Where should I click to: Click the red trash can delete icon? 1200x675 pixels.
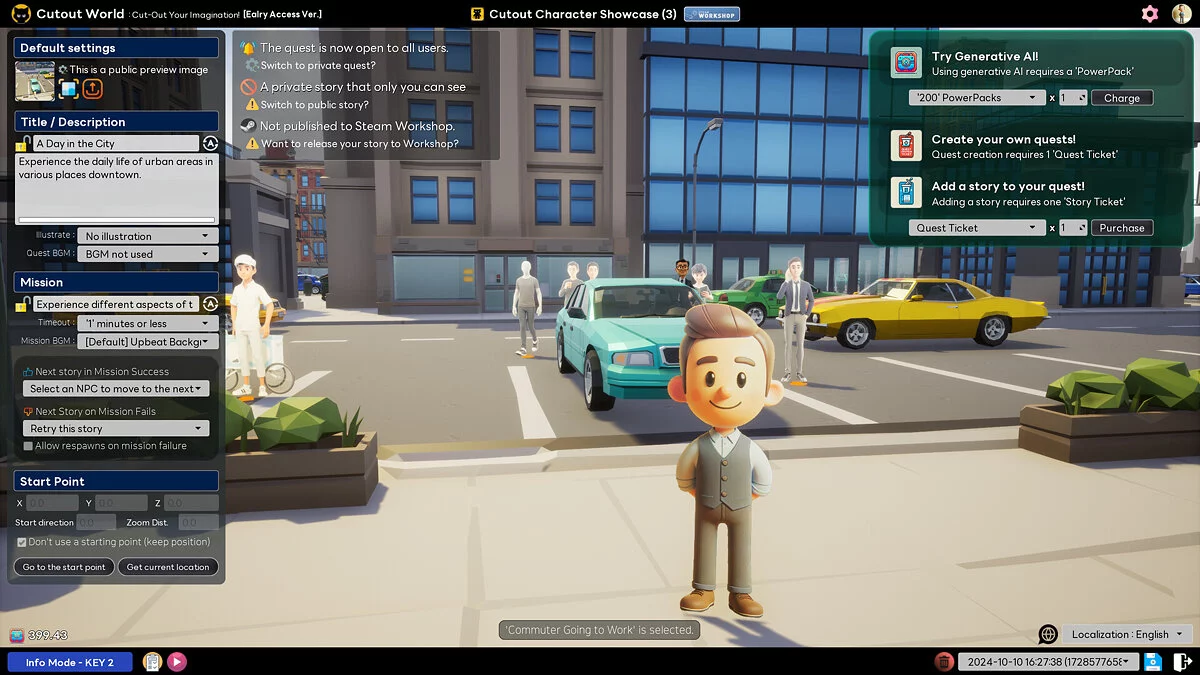coord(943,662)
